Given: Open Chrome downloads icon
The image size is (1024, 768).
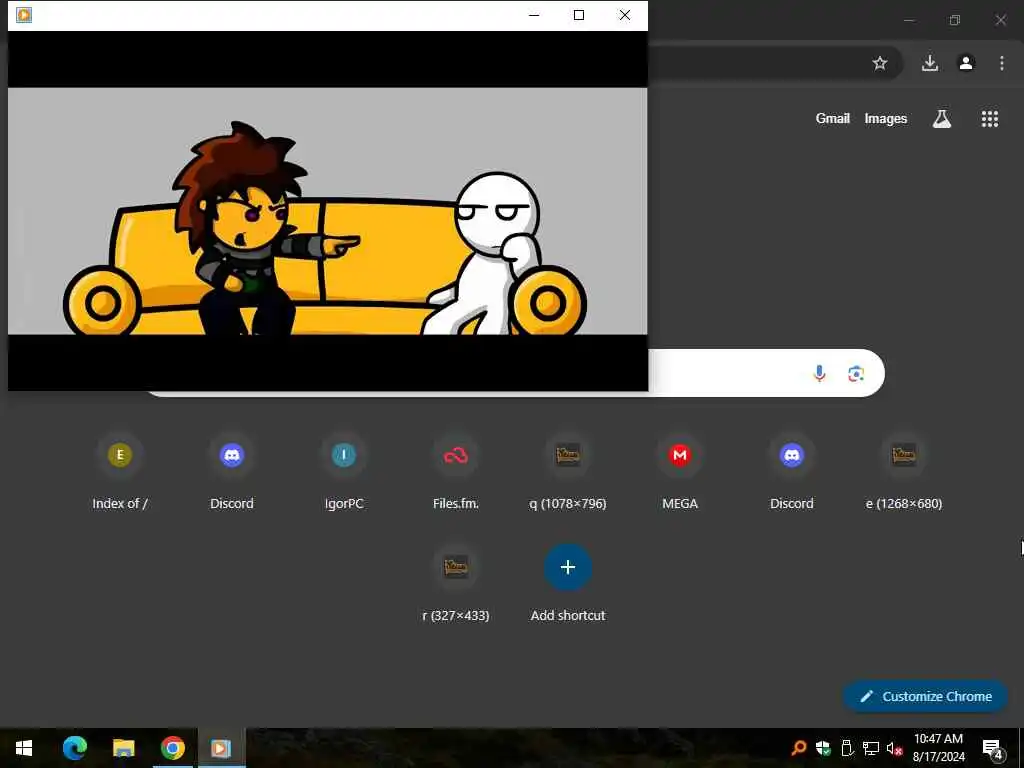Looking at the screenshot, I should pyautogui.click(x=930, y=63).
